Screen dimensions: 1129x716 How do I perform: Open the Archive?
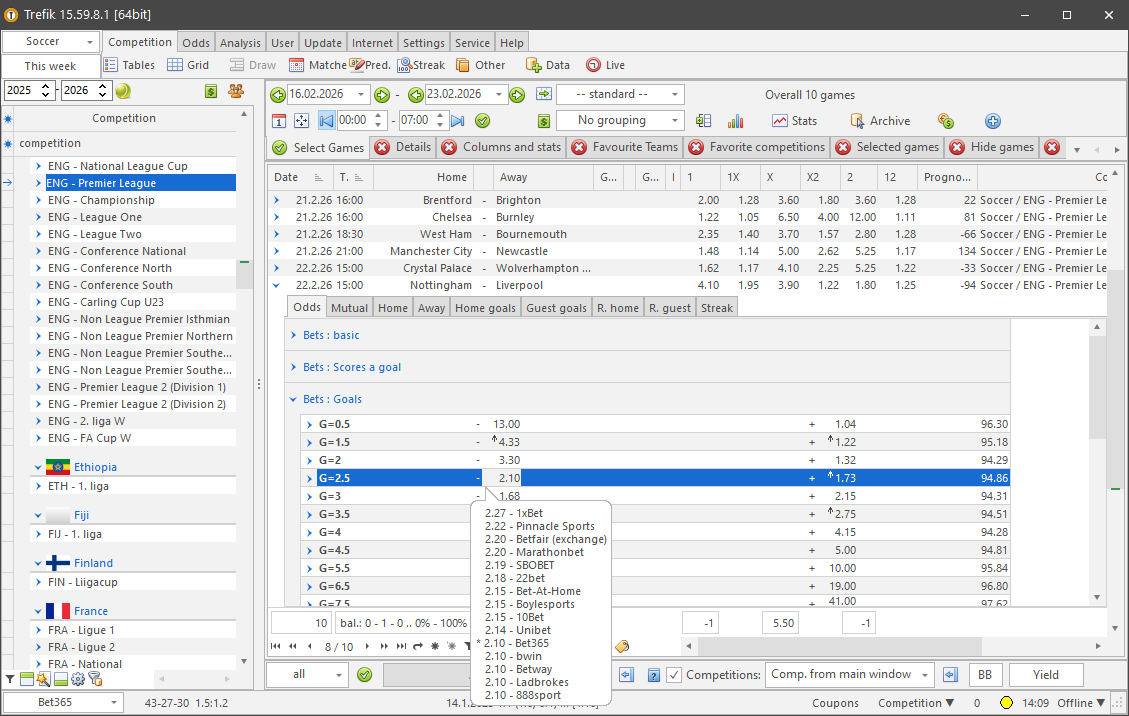click(879, 121)
